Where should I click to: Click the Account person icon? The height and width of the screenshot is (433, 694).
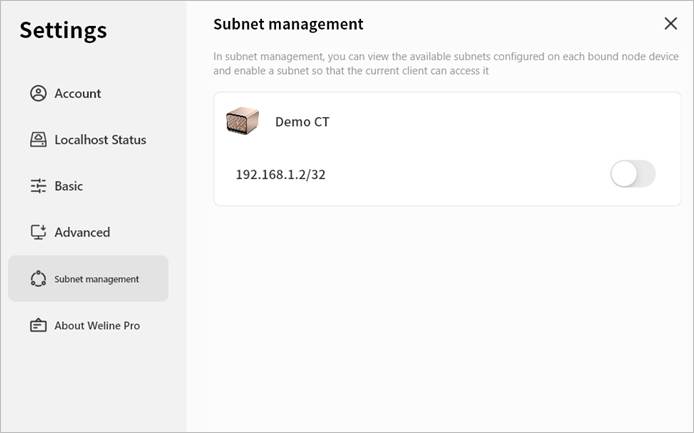(x=39, y=93)
